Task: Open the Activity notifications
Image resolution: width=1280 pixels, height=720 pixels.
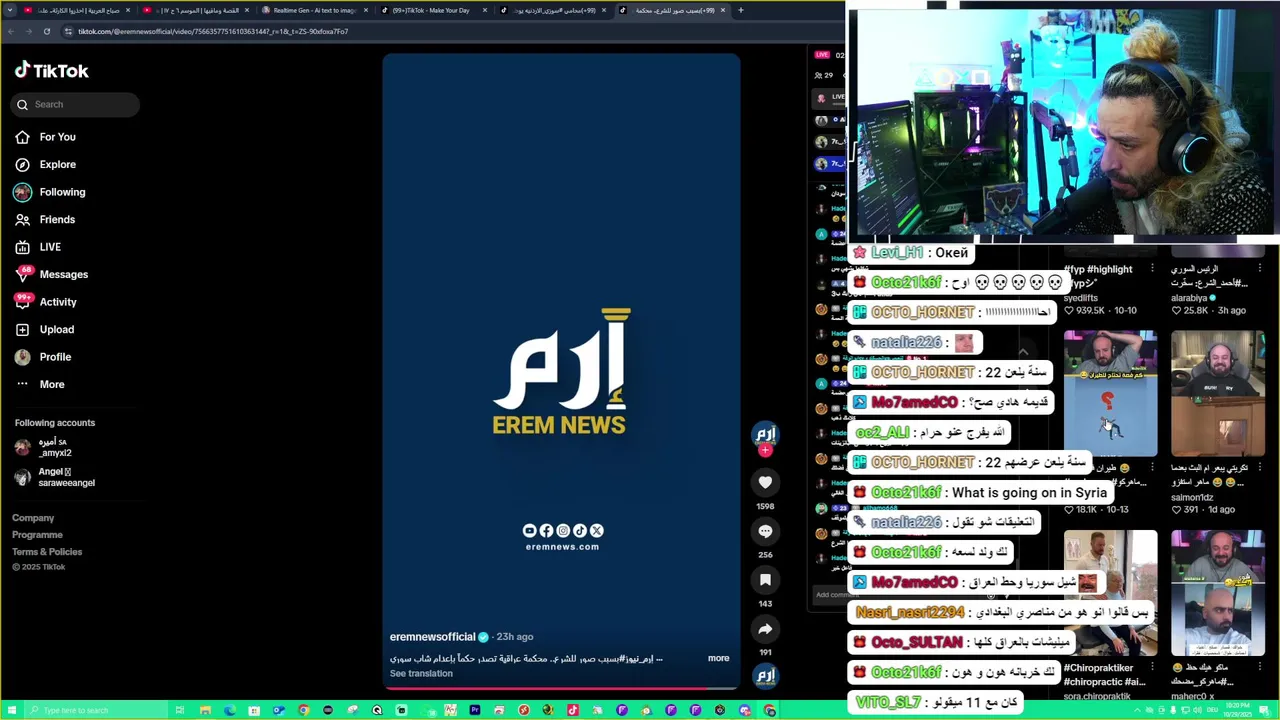Action: (x=58, y=302)
